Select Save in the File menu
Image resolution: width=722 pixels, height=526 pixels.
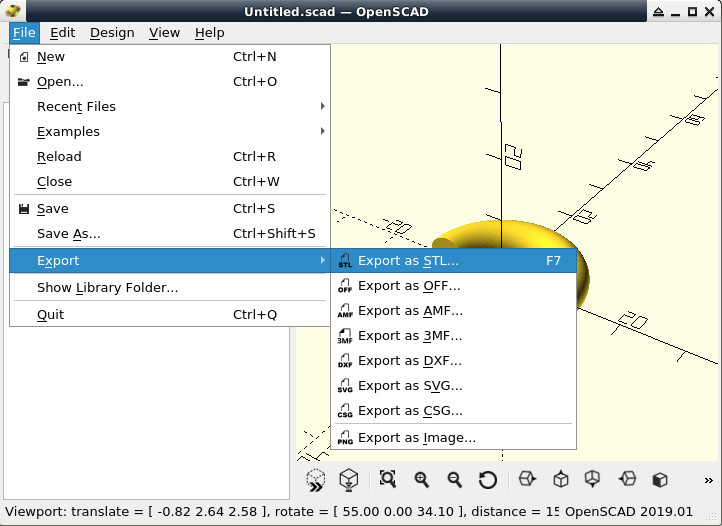click(x=170, y=209)
